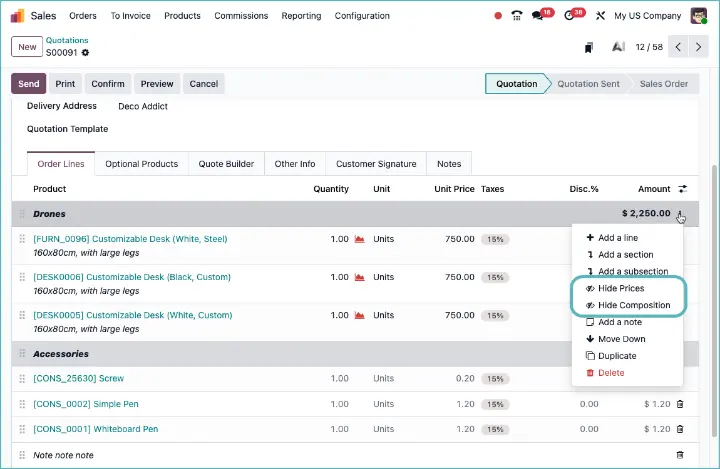Click the bookmark icon beside the pager
Viewport: 720px width, 469px height.
pos(589,47)
